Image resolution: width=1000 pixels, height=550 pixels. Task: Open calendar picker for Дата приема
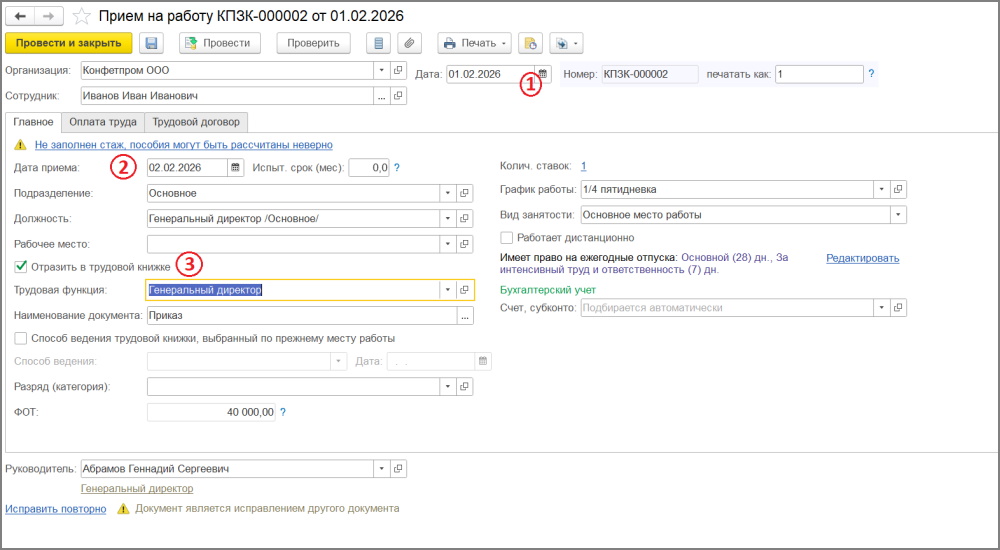pyautogui.click(x=235, y=168)
